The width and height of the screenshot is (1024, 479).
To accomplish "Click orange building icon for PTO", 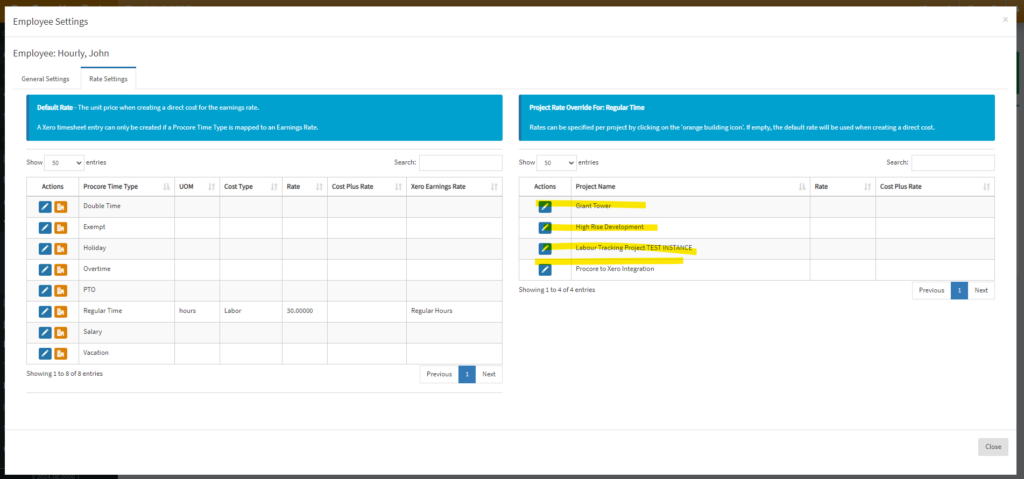I will 61,290.
